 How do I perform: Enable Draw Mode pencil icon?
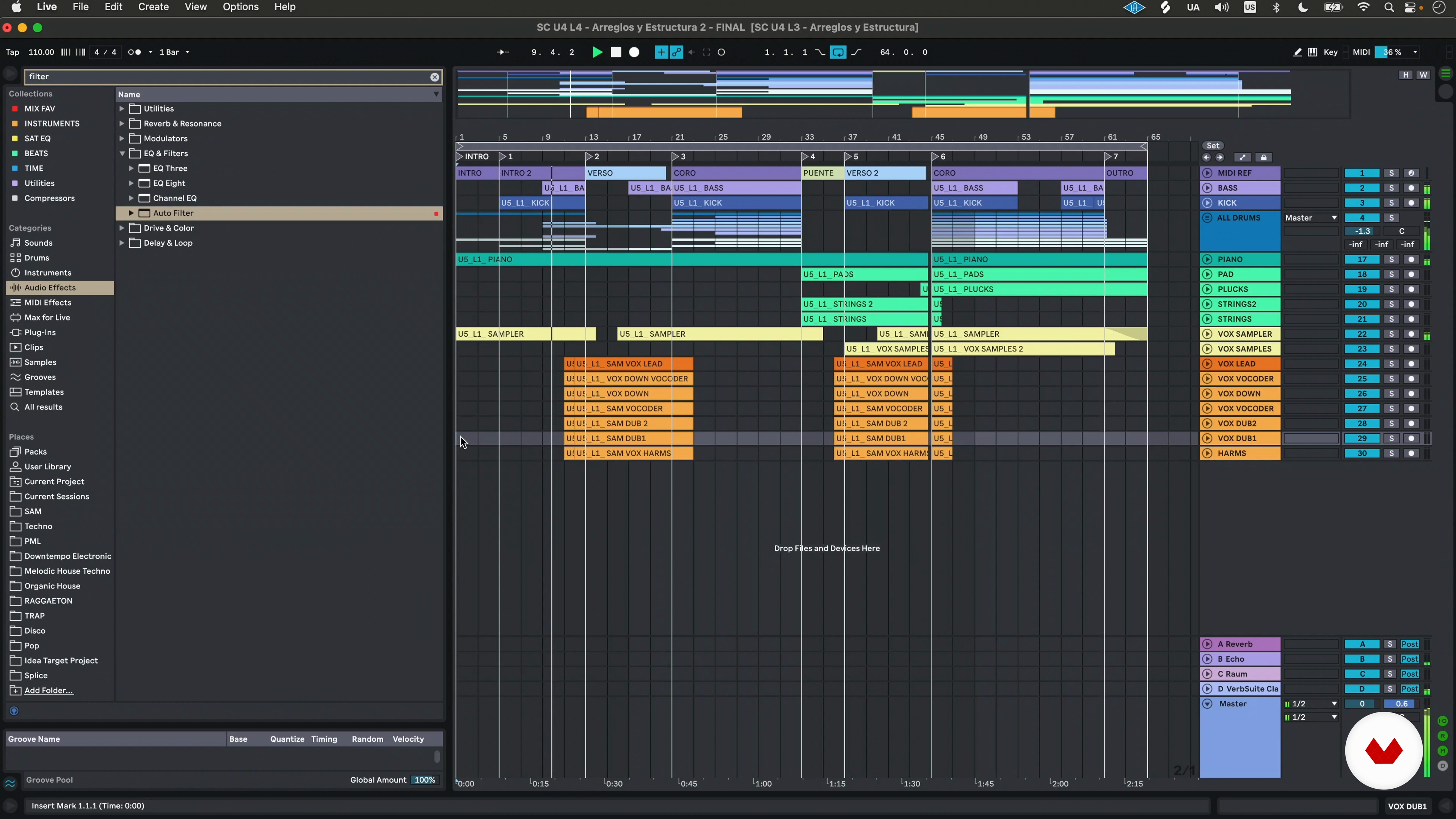[x=1297, y=52]
